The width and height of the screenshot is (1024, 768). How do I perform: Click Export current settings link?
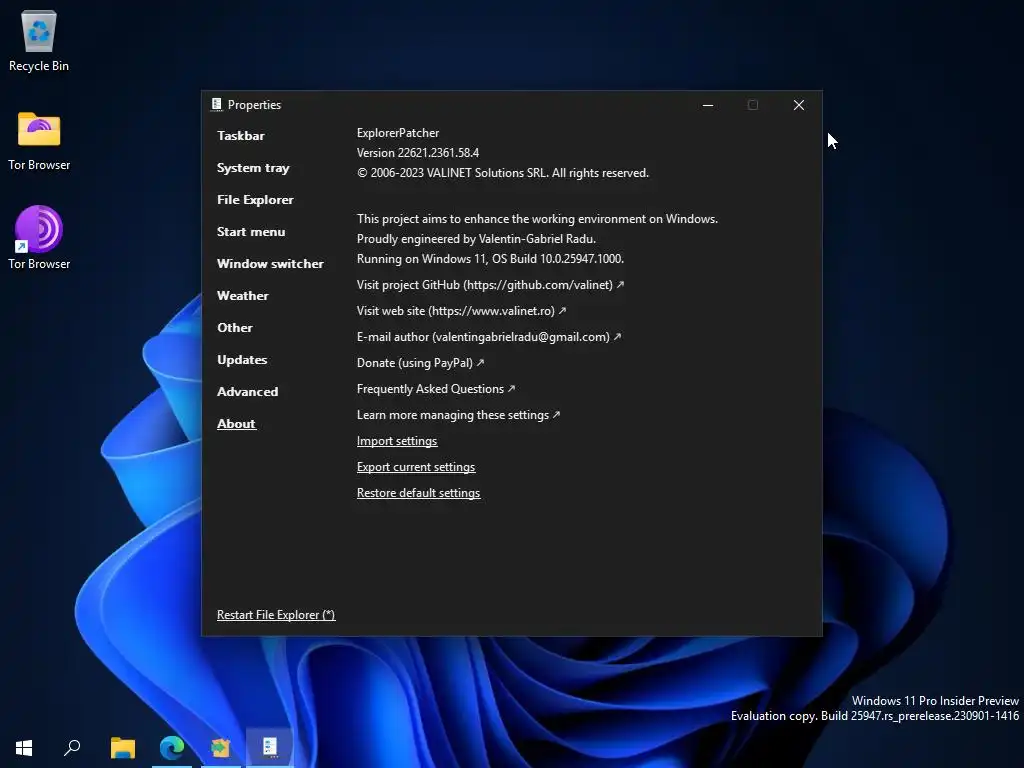point(415,467)
